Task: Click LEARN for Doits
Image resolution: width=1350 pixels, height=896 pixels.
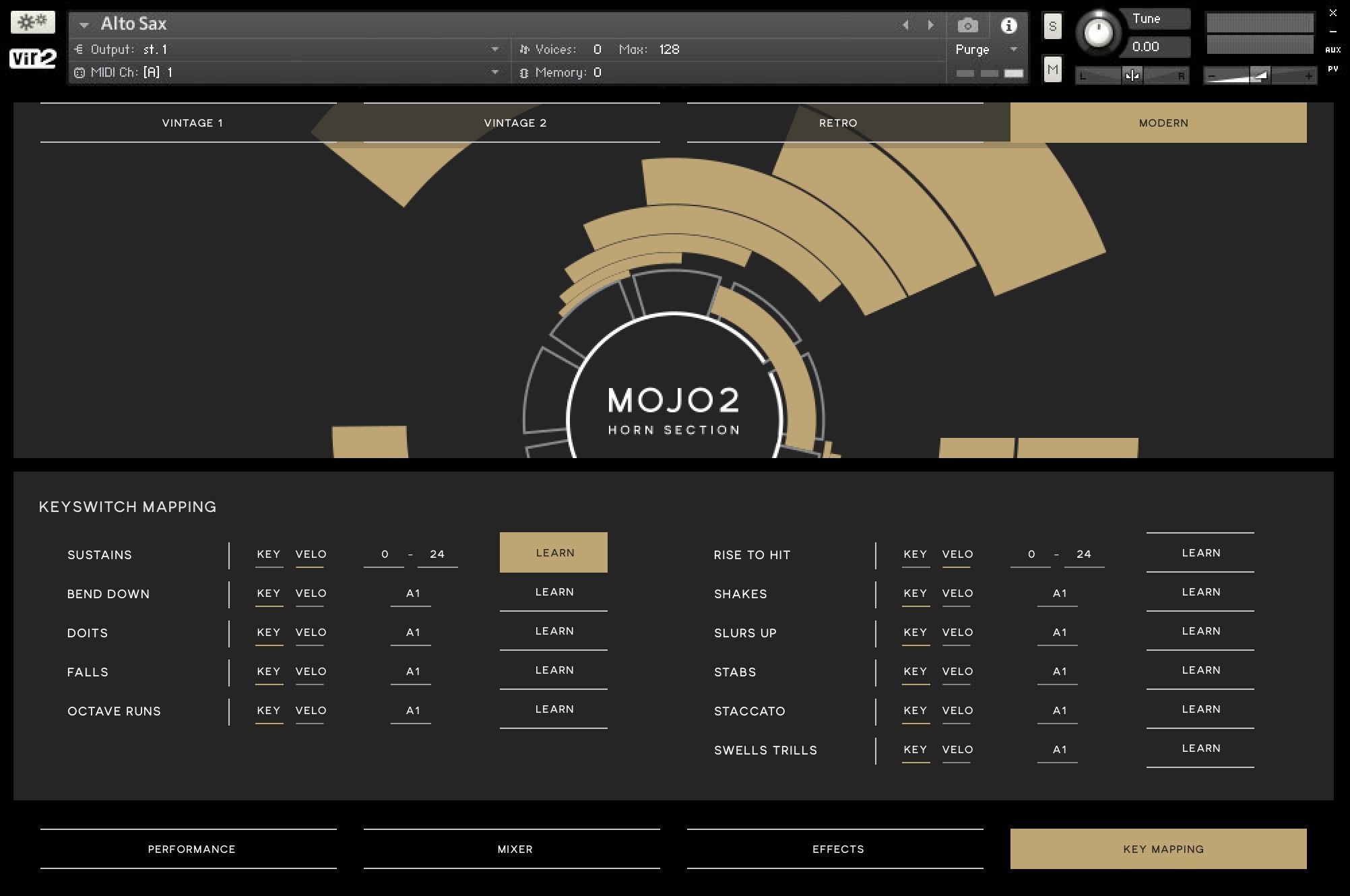Action: (x=554, y=631)
